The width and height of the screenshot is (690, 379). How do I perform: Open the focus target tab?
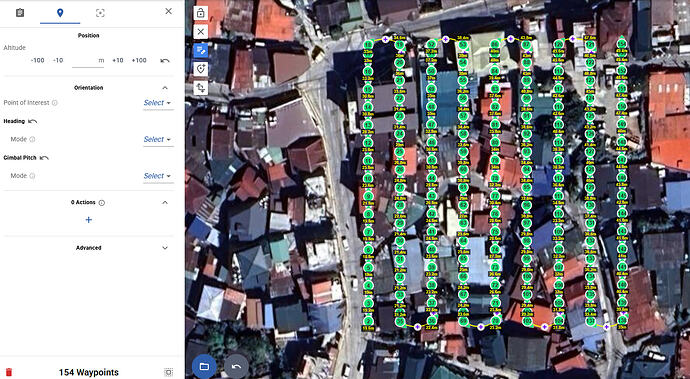tap(100, 13)
